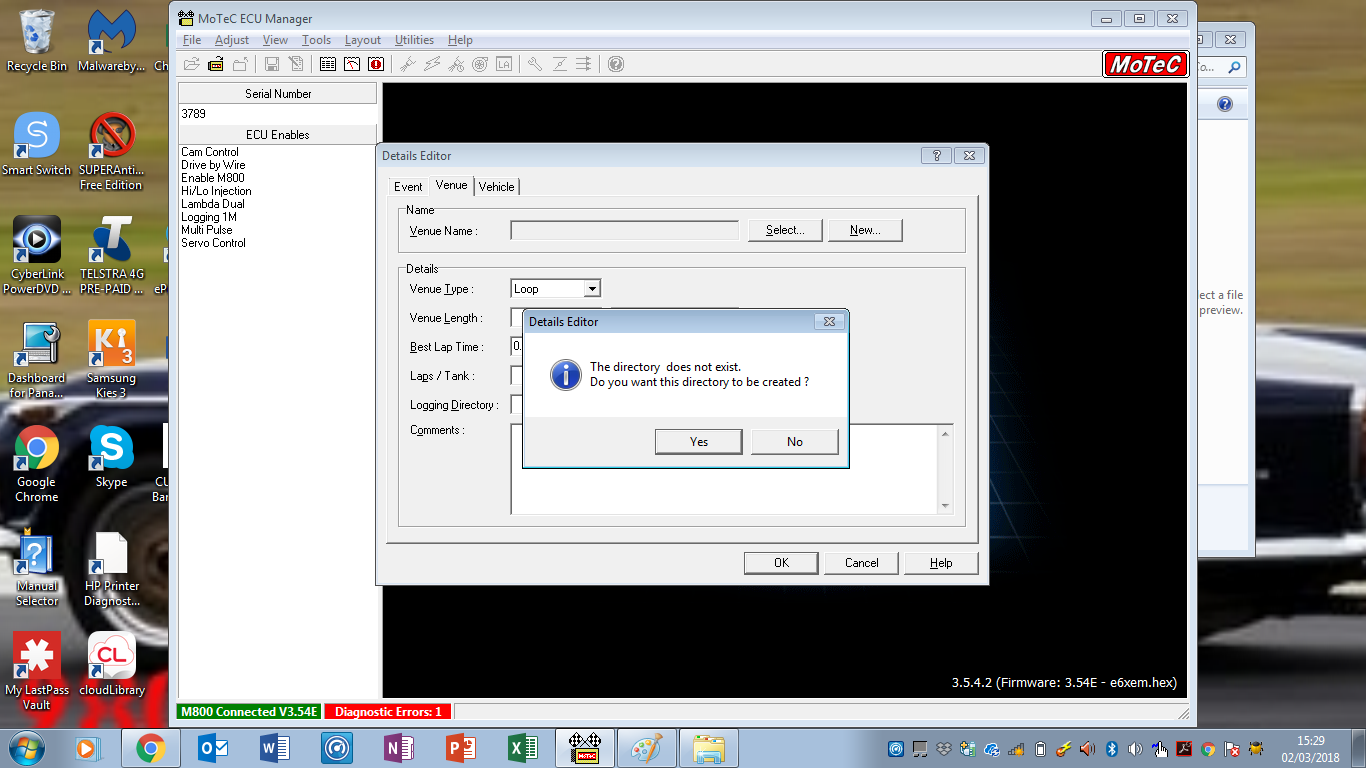This screenshot has width=1366, height=768.
Task: Select cloudLibrary desktop icon
Action: coord(111,664)
